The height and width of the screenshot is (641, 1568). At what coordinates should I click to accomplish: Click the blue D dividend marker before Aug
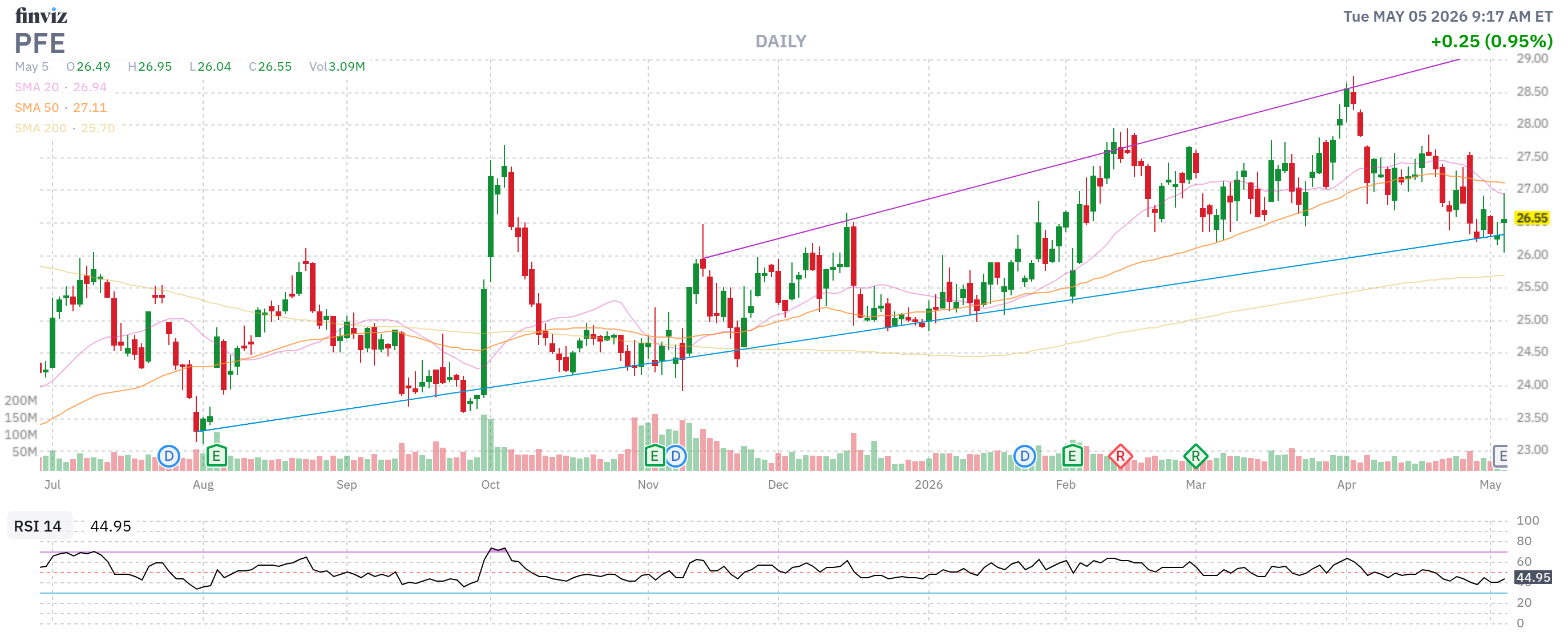click(168, 456)
